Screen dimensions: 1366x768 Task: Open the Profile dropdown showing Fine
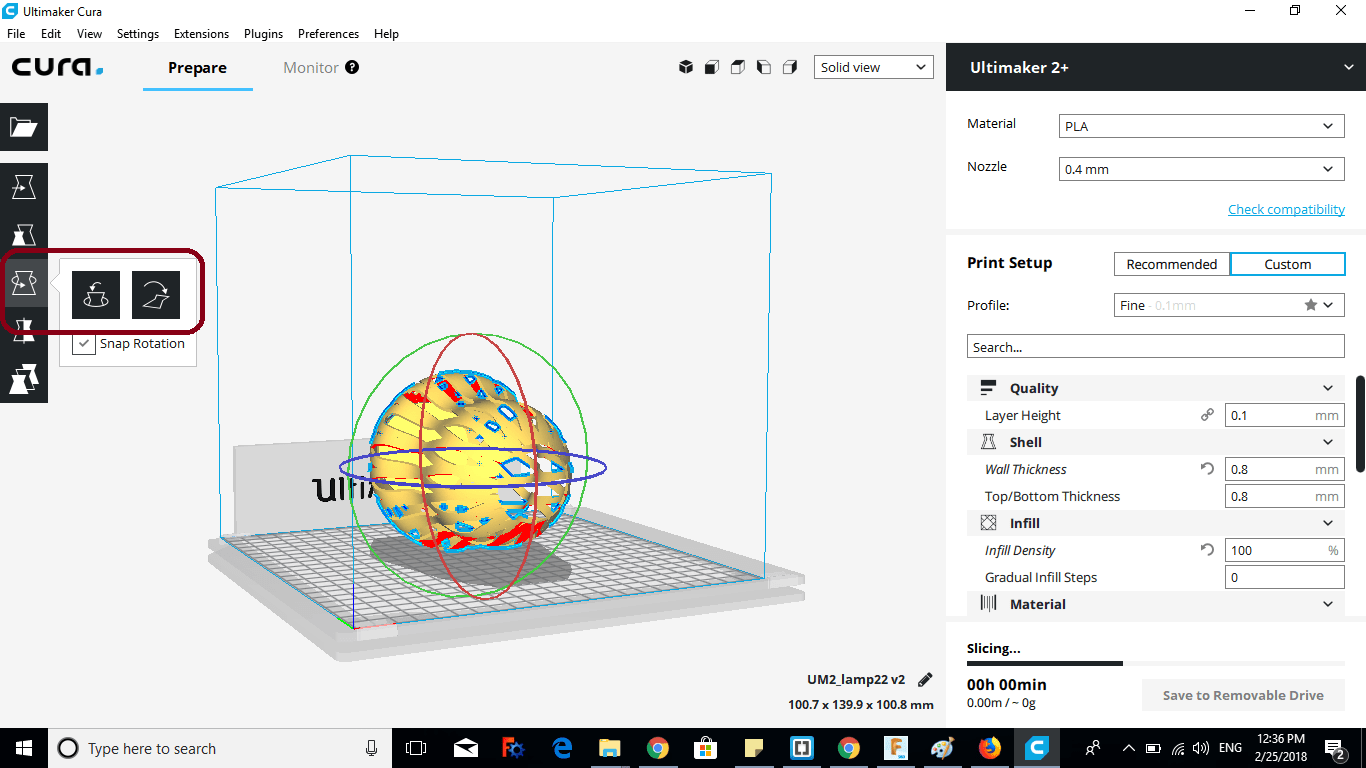1229,305
